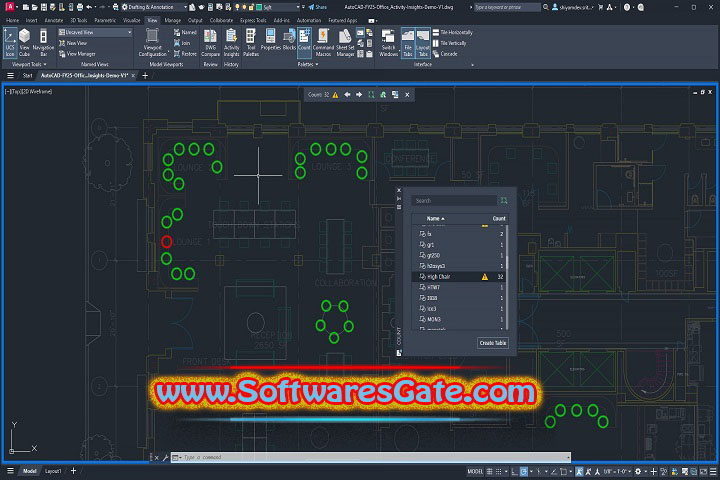Click Cascade windows
Viewport: 720px width, 480px height.
[445, 54]
